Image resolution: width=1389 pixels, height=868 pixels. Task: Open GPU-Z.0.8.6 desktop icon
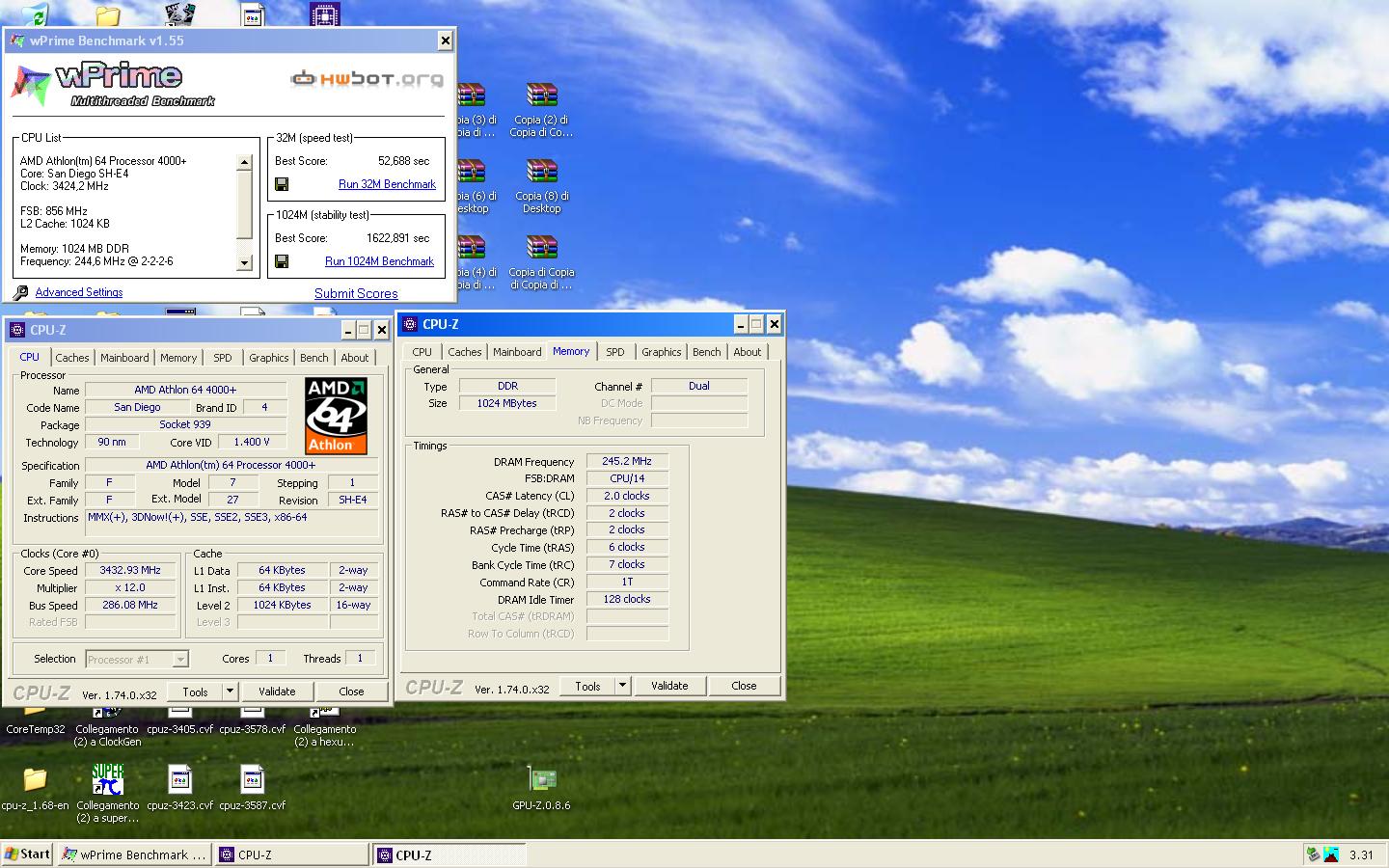point(542,779)
